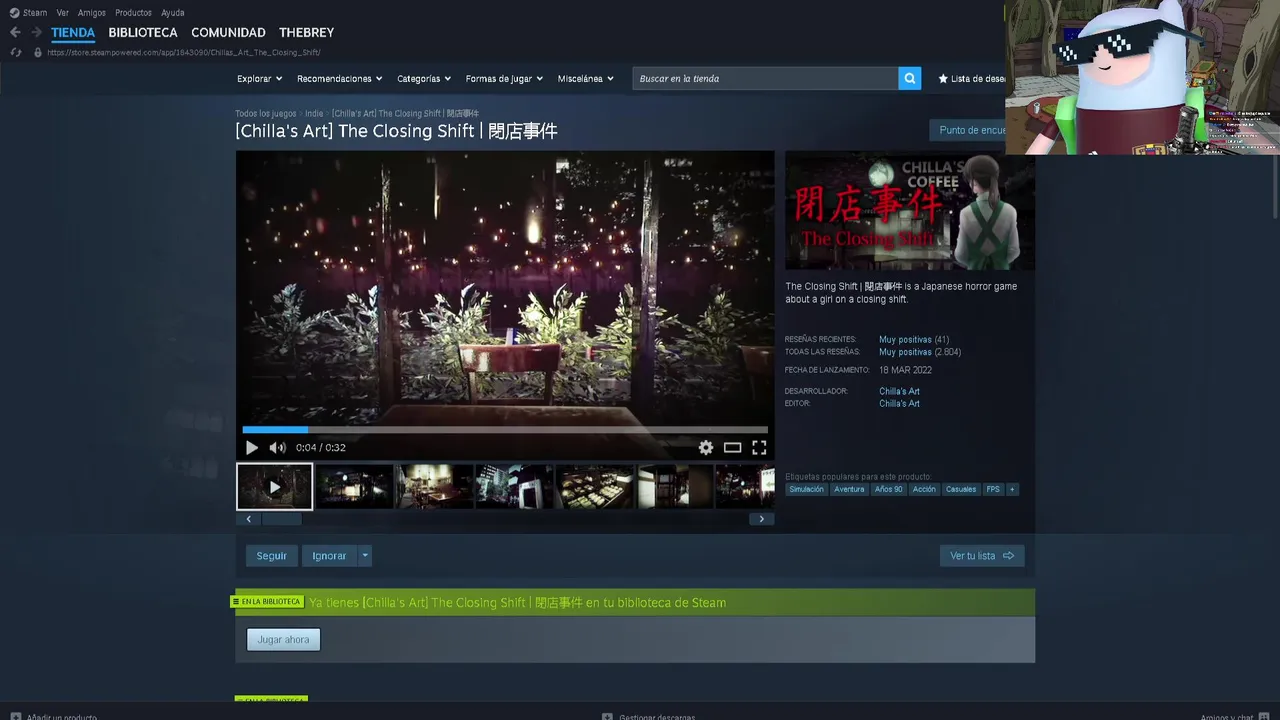Go forward with the right arrow

click(37, 32)
